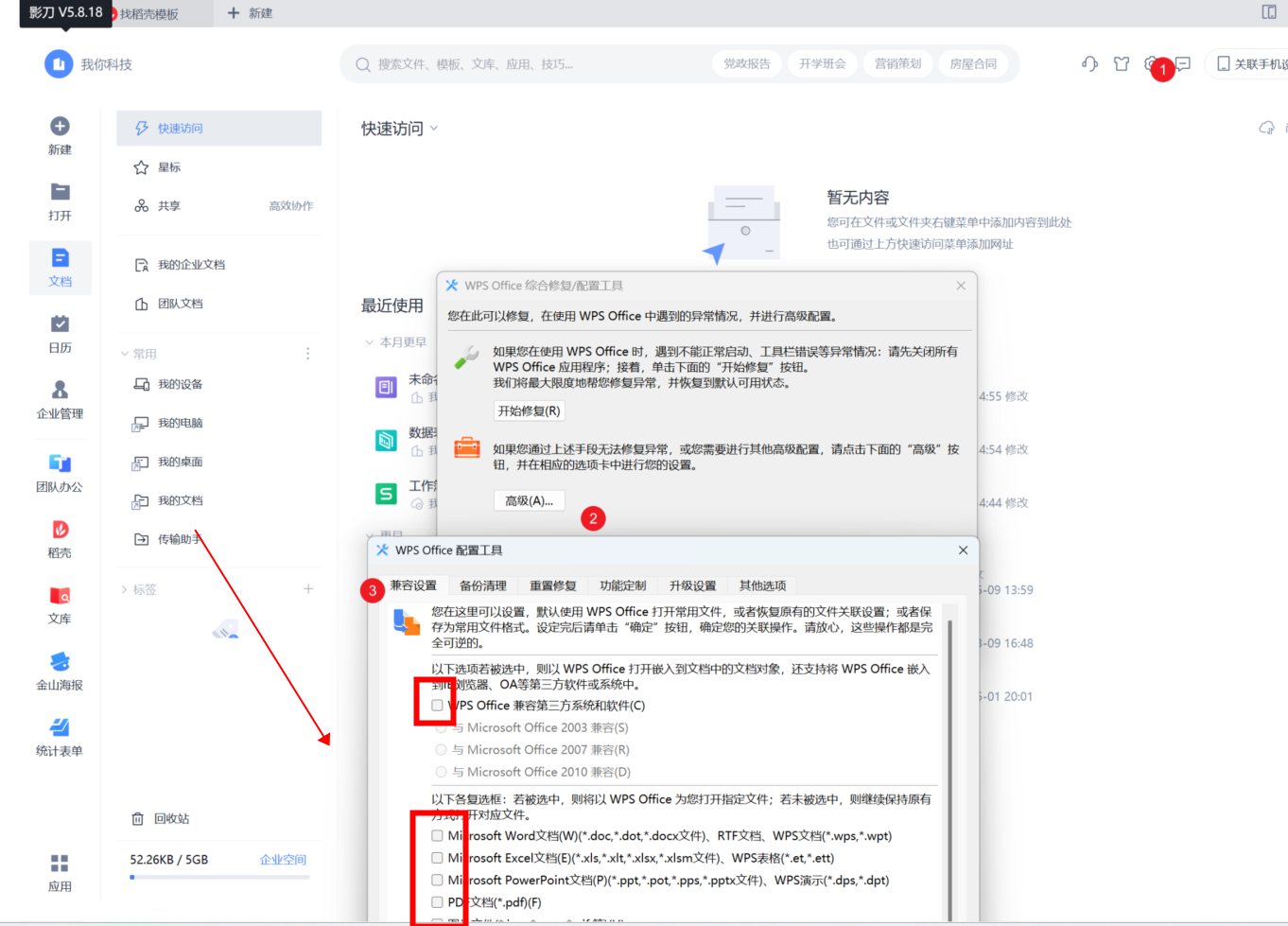Open the 打开 folder icon in sidebar
Viewport: 1288px width, 926px height.
click(x=60, y=192)
